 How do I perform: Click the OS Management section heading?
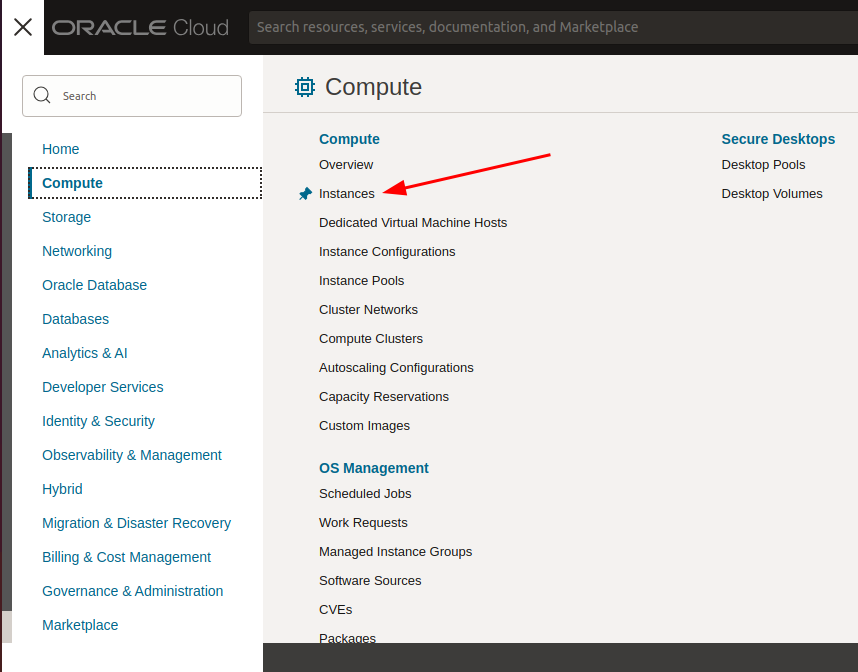pos(374,468)
